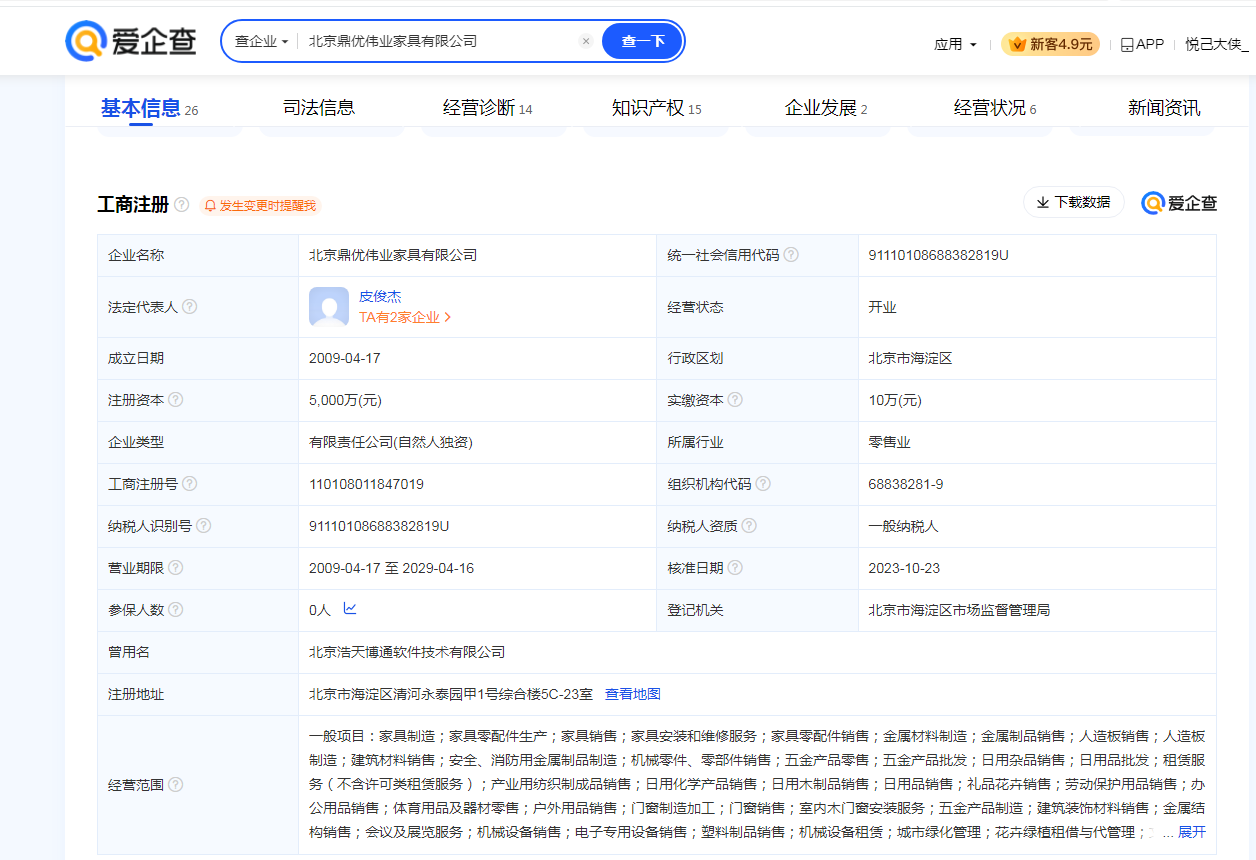Click help icon beside 参保人数

(176, 610)
